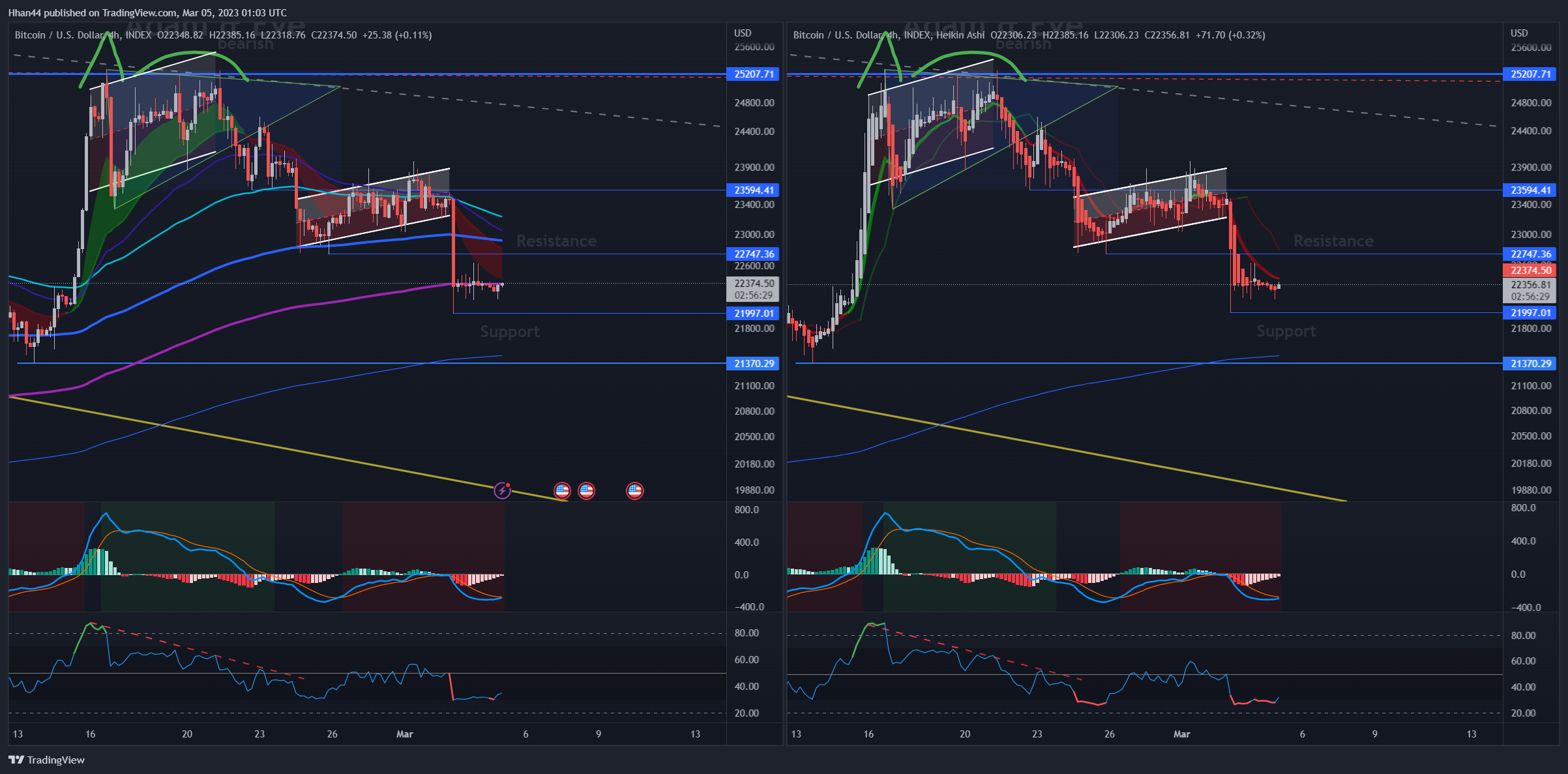Click the rightmost US flag event icon
The width and height of the screenshot is (1568, 774).
tap(635, 490)
